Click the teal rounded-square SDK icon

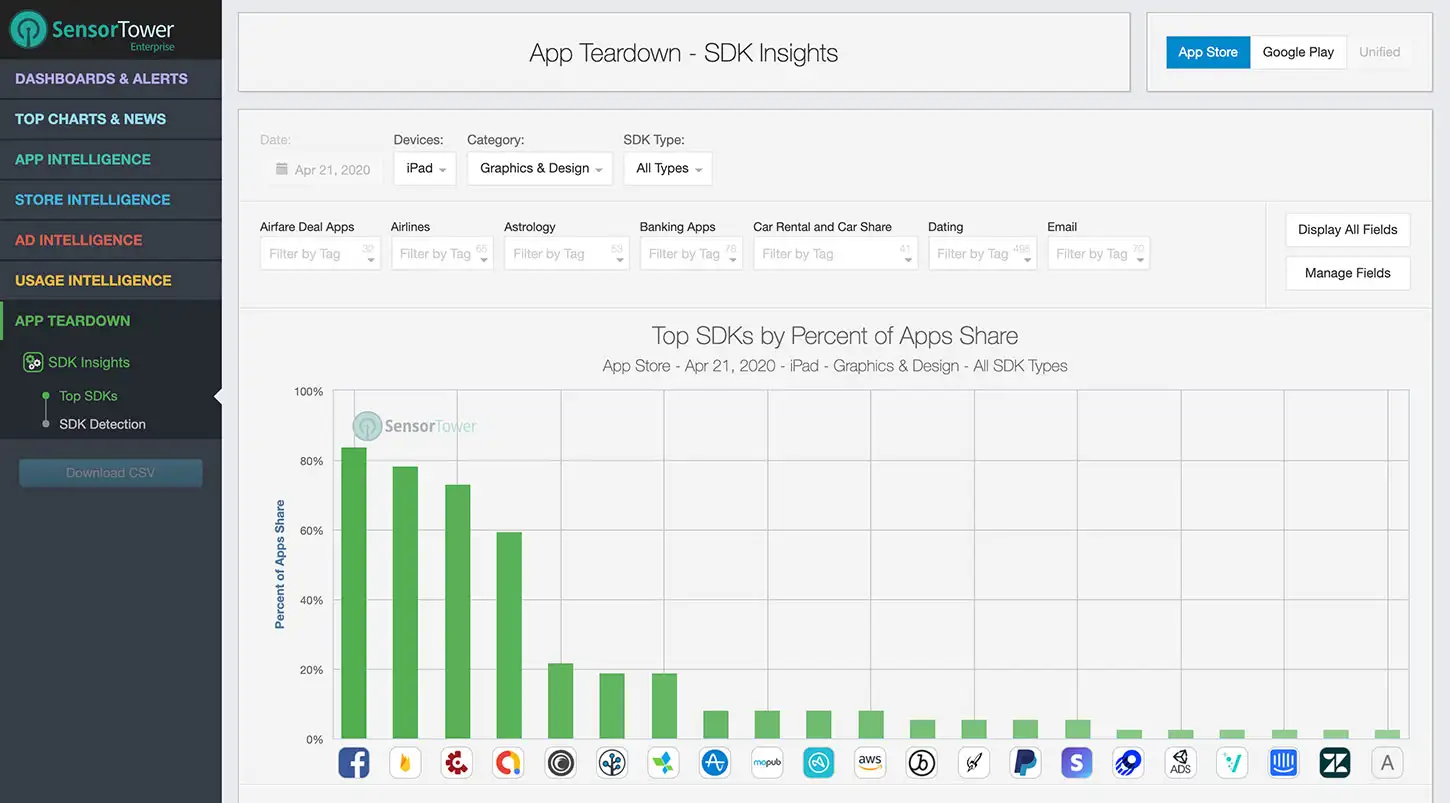pos(819,763)
